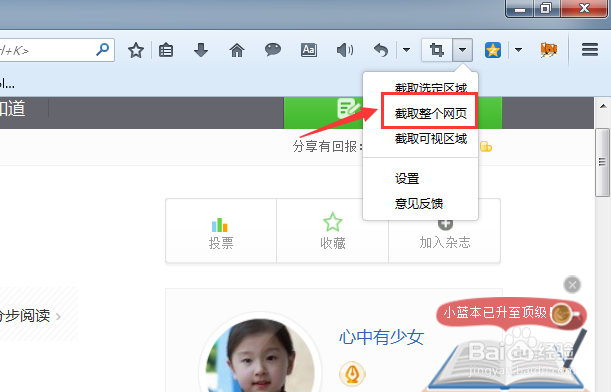Click the Aa translate icon

pyautogui.click(x=309, y=50)
